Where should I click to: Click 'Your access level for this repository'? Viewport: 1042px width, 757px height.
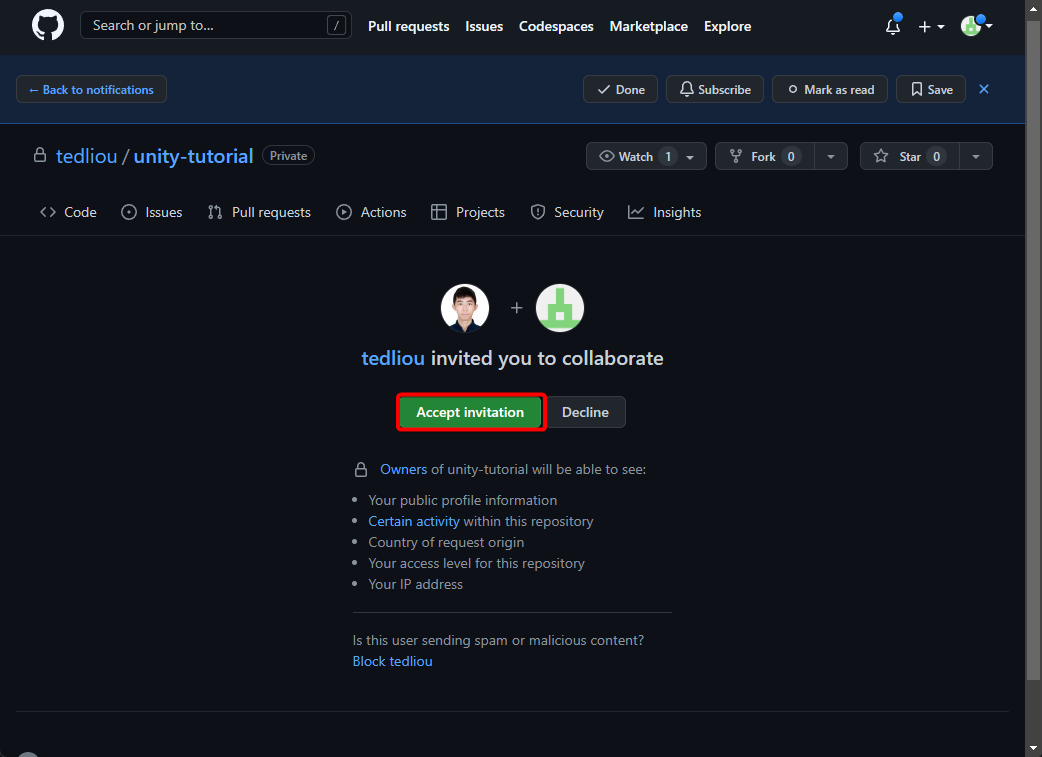click(476, 563)
